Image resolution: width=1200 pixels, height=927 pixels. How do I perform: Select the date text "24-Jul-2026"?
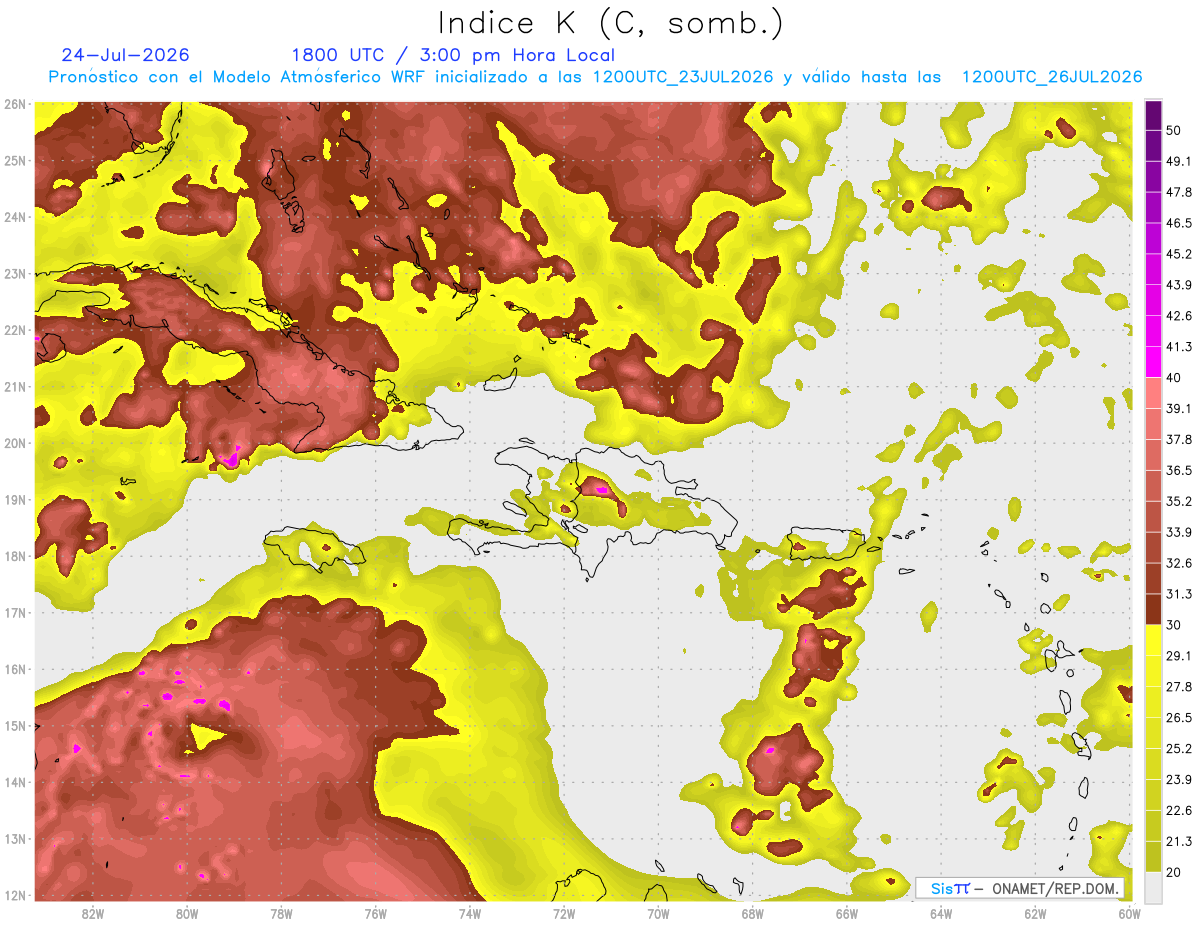tap(125, 55)
